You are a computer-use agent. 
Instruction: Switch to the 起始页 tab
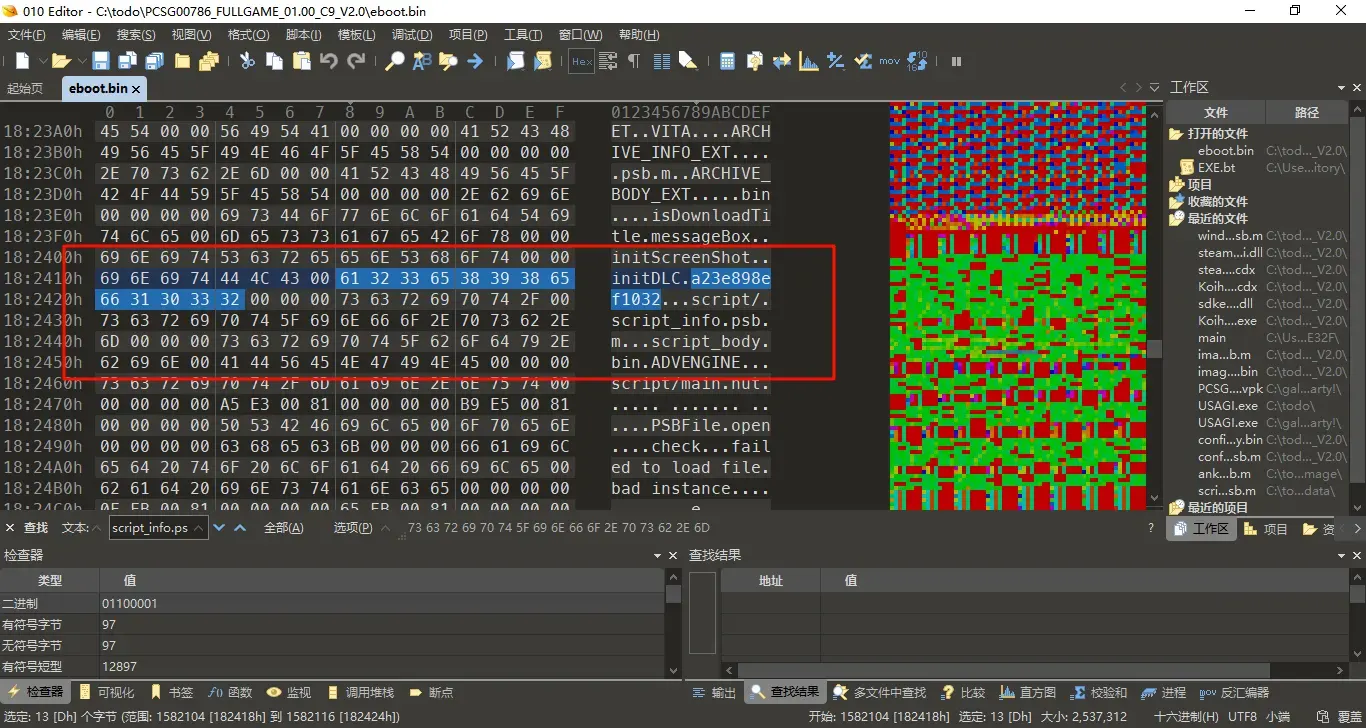click(x=25, y=88)
